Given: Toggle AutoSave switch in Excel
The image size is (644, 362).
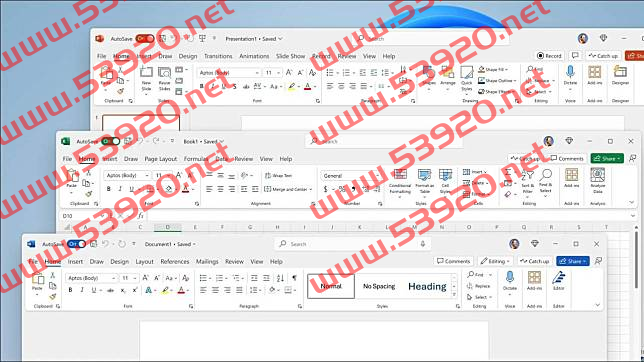Looking at the screenshot, I should [x=110, y=141].
